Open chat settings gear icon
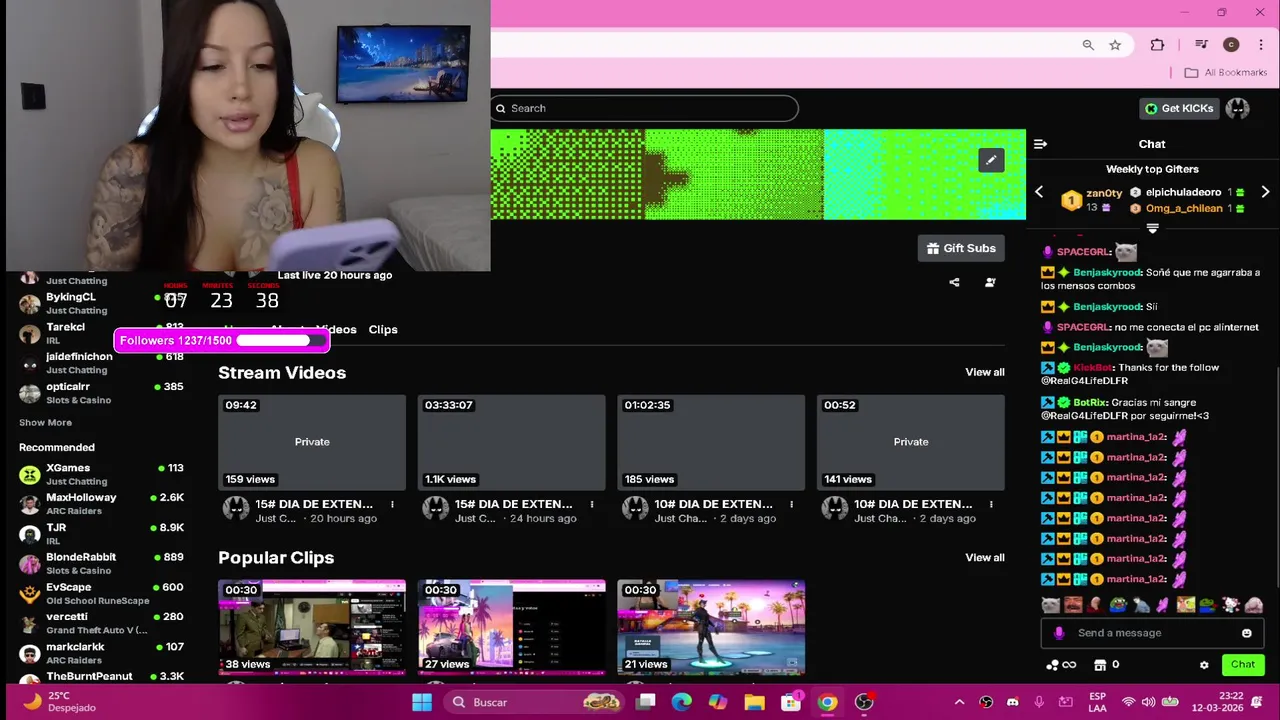The height and width of the screenshot is (720, 1280). 1204,665
